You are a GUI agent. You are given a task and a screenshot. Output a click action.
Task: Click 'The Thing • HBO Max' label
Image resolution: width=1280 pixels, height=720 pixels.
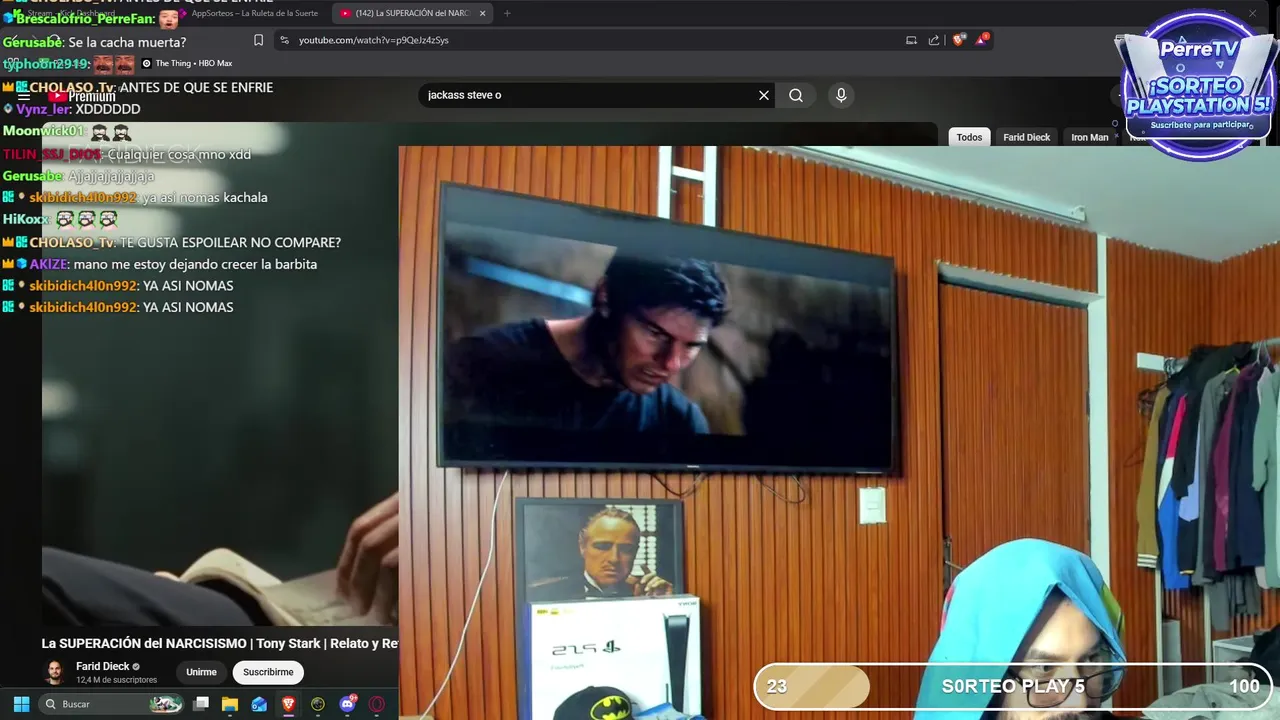click(x=193, y=63)
